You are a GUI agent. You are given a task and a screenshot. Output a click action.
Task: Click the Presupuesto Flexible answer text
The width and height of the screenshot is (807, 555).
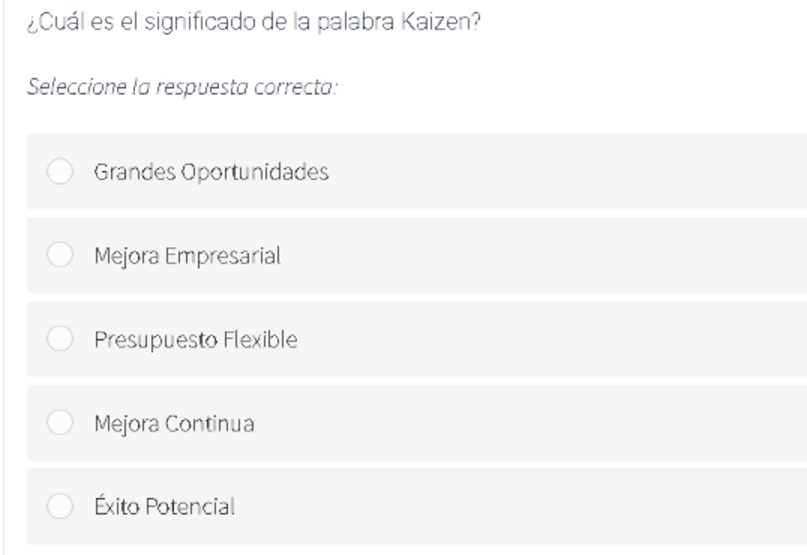[x=196, y=340]
